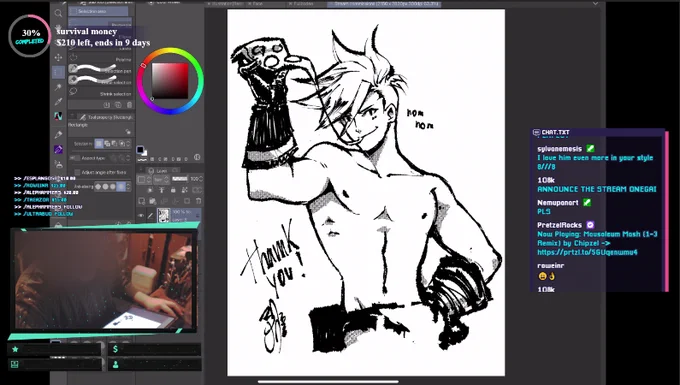Screen dimensions: 680x385
Task: Select the Eyedropper tool
Action: click(x=58, y=102)
